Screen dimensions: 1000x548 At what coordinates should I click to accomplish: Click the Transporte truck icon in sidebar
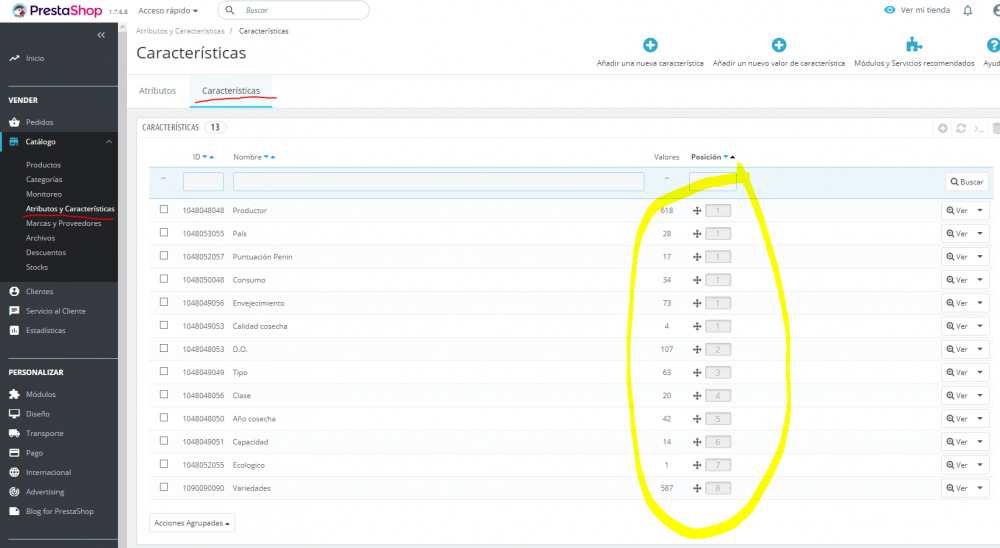[x=14, y=433]
